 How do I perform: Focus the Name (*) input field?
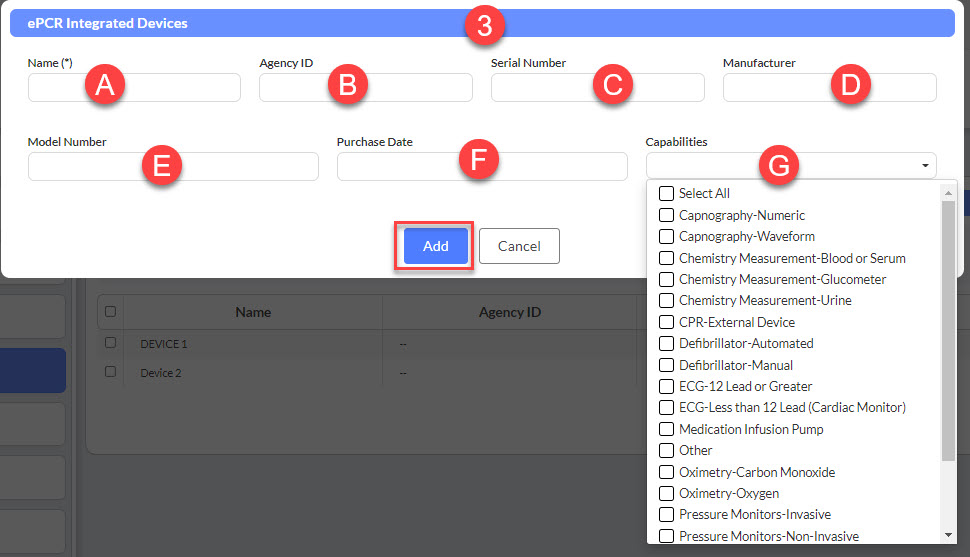tap(134, 87)
